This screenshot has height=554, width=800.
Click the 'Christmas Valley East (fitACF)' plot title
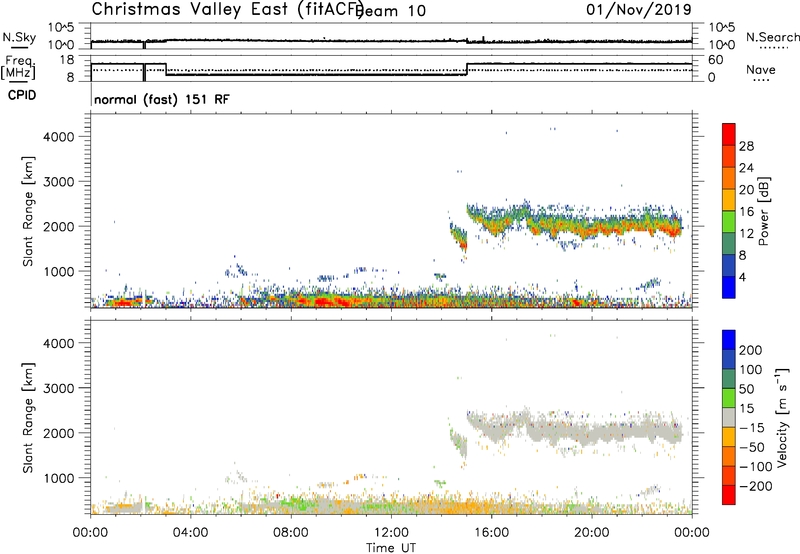click(228, 9)
